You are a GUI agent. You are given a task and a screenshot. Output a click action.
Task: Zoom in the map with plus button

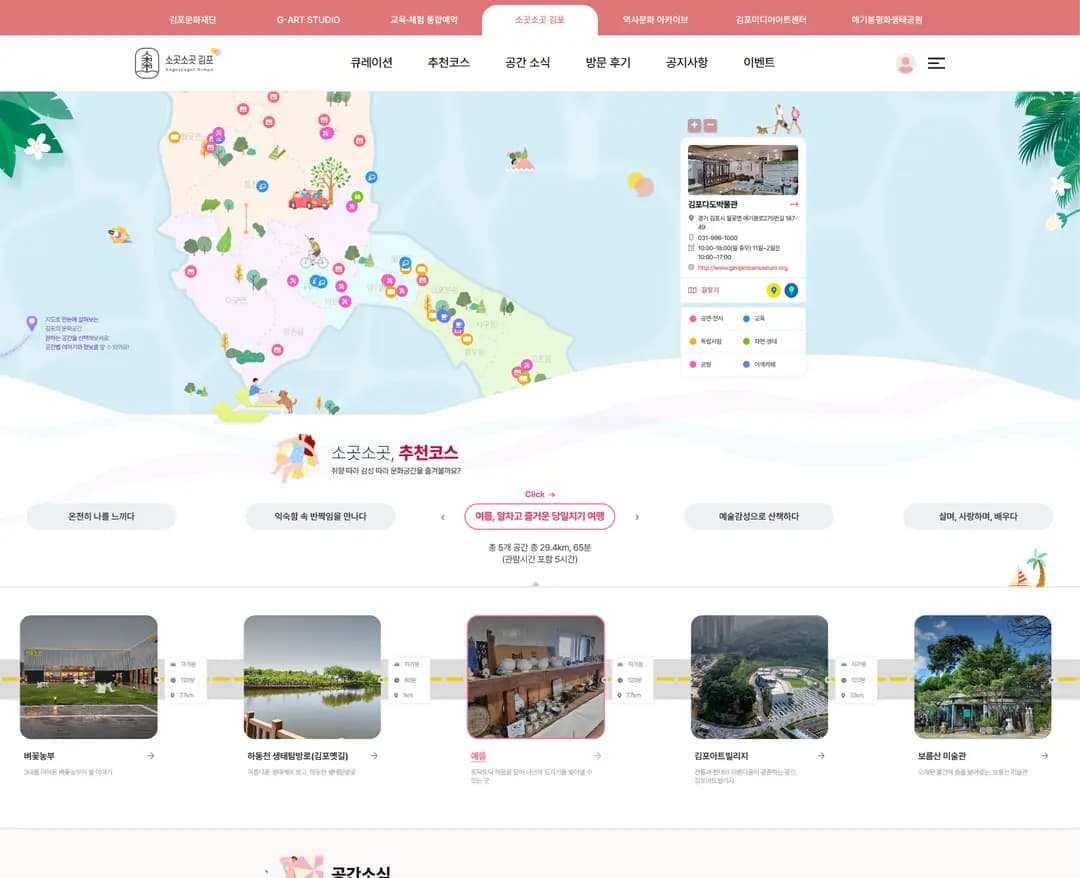(694, 125)
